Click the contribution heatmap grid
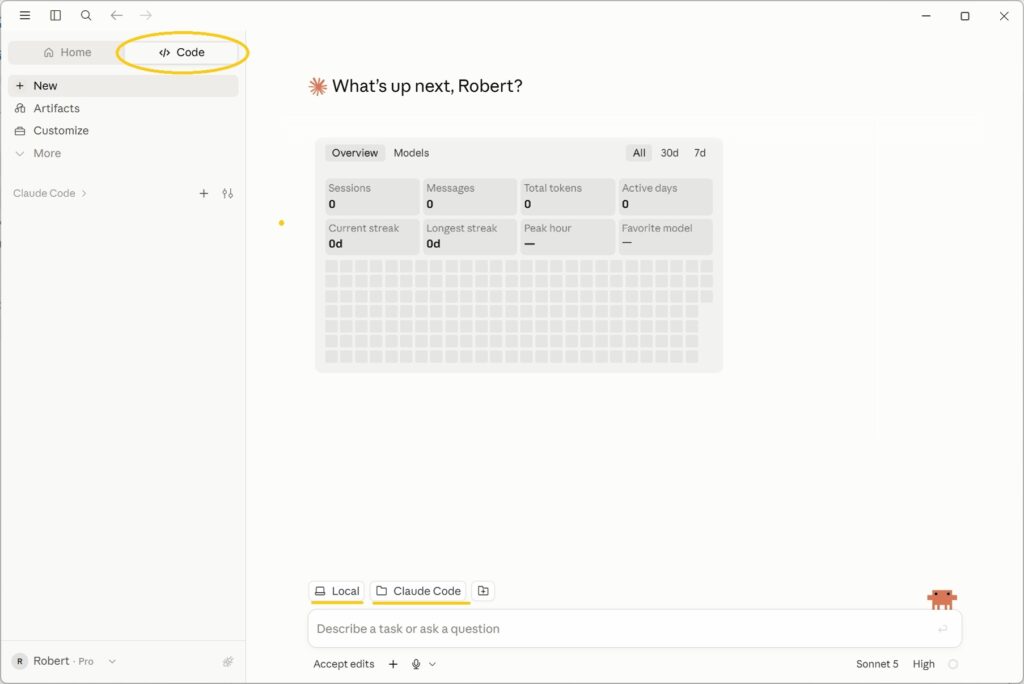The height and width of the screenshot is (684, 1024). [519, 311]
